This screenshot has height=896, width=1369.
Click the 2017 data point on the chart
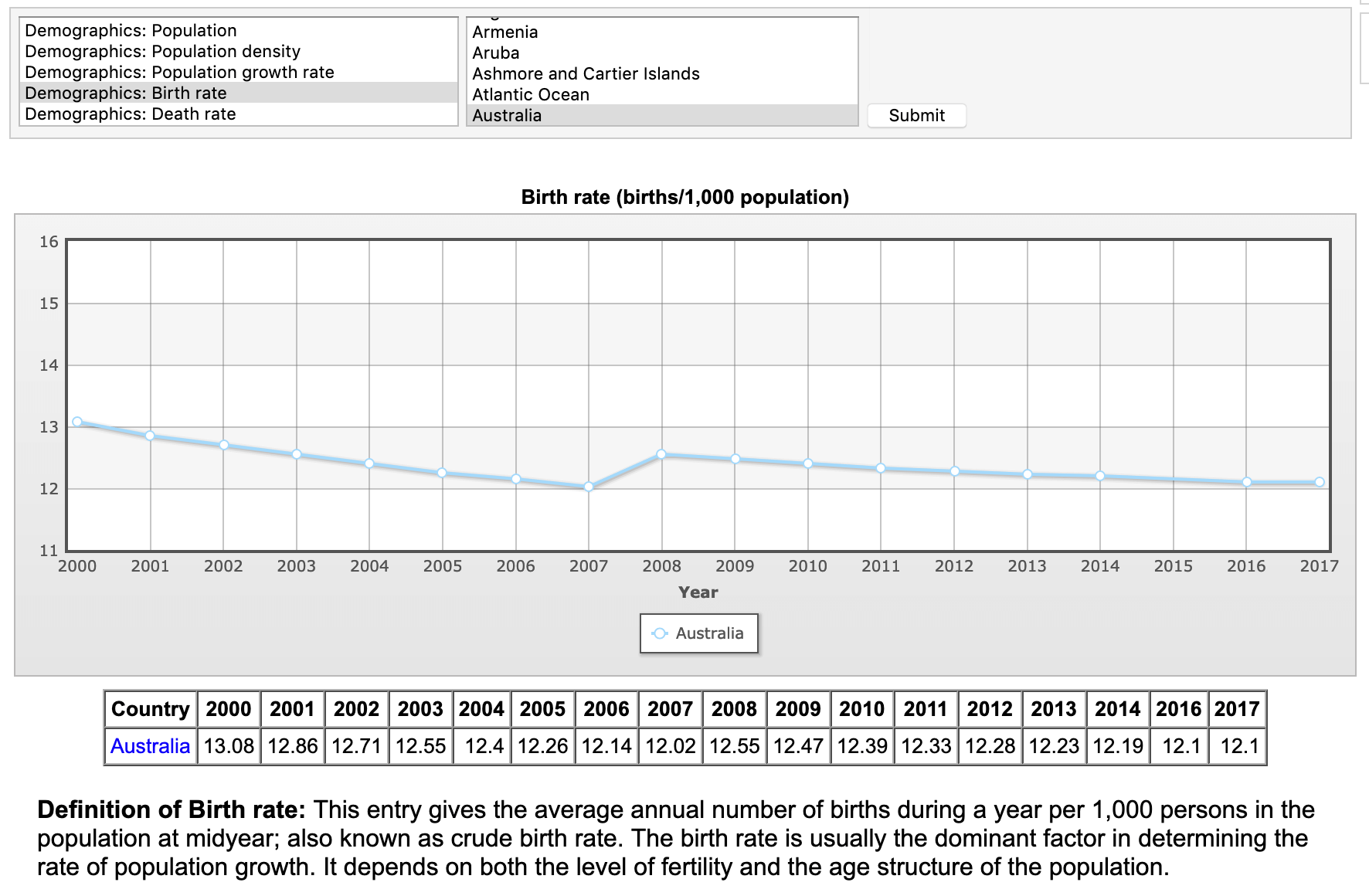coord(1321,480)
